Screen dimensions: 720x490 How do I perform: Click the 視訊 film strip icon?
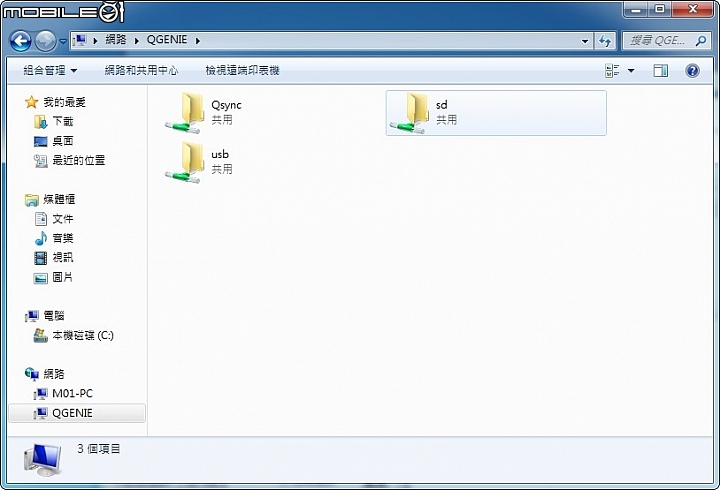pos(40,258)
